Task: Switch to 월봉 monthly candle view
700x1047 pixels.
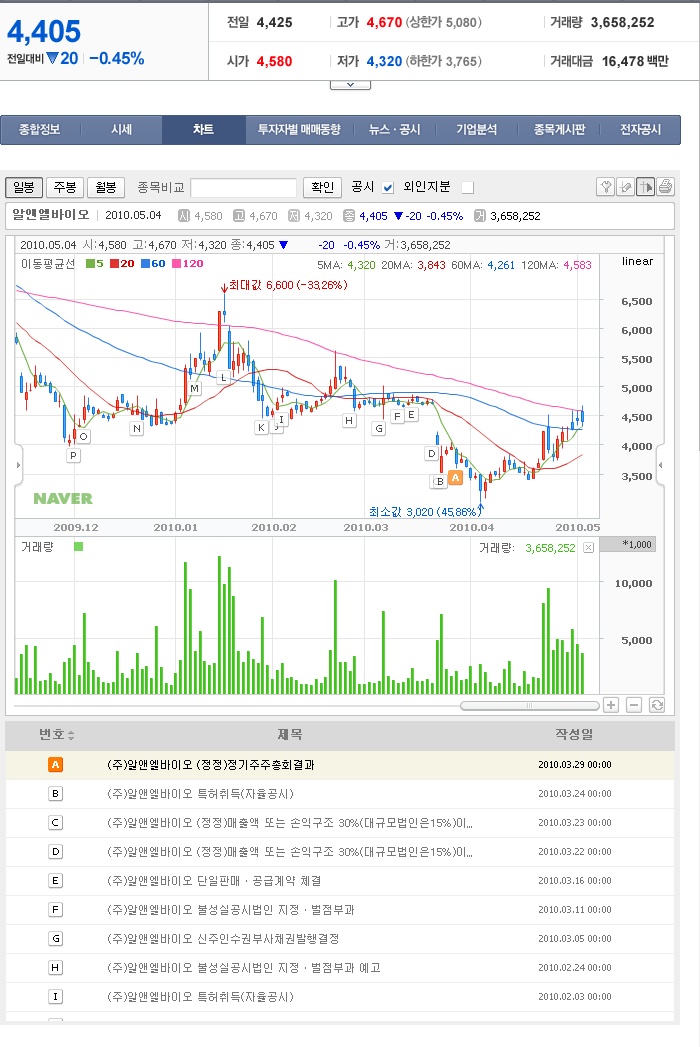Action: tap(106, 188)
